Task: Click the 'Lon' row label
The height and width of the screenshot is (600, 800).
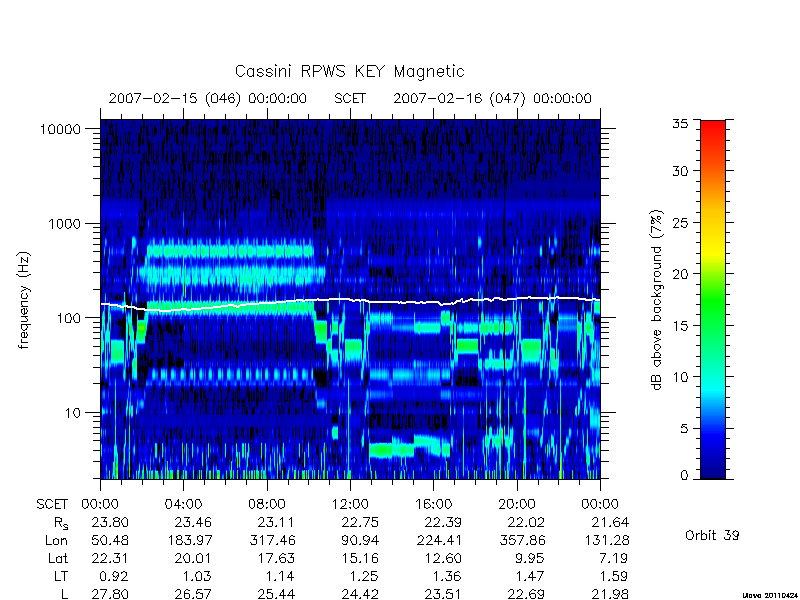Action: 56,540
